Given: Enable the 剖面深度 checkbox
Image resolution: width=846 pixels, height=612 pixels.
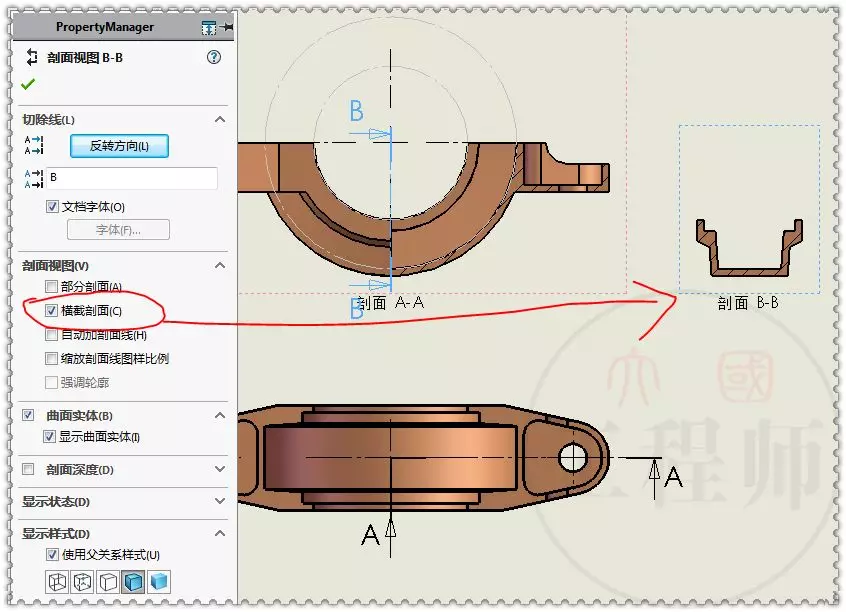Looking at the screenshot, I should pos(28,468).
